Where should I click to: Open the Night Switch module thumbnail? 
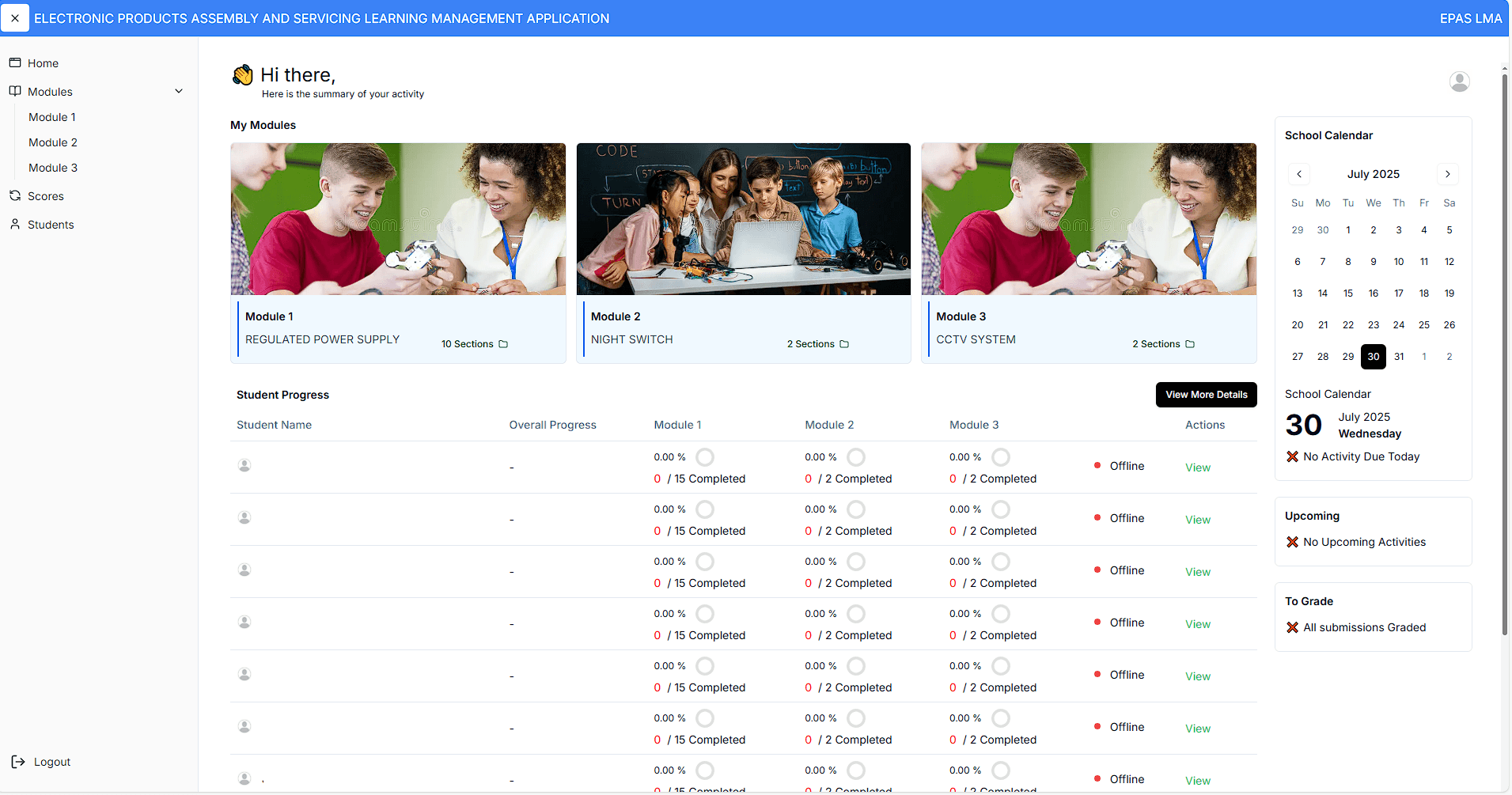point(744,219)
